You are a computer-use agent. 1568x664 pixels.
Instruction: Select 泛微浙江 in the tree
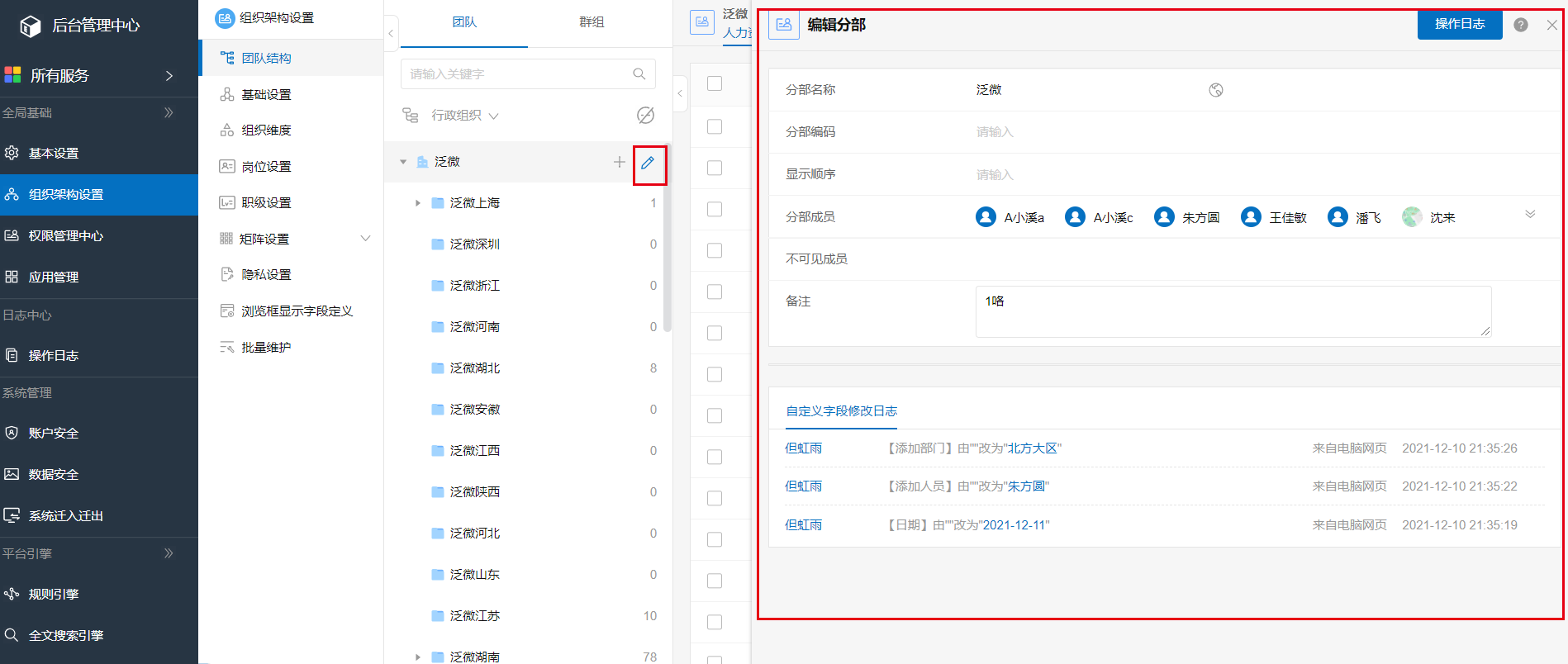475,286
